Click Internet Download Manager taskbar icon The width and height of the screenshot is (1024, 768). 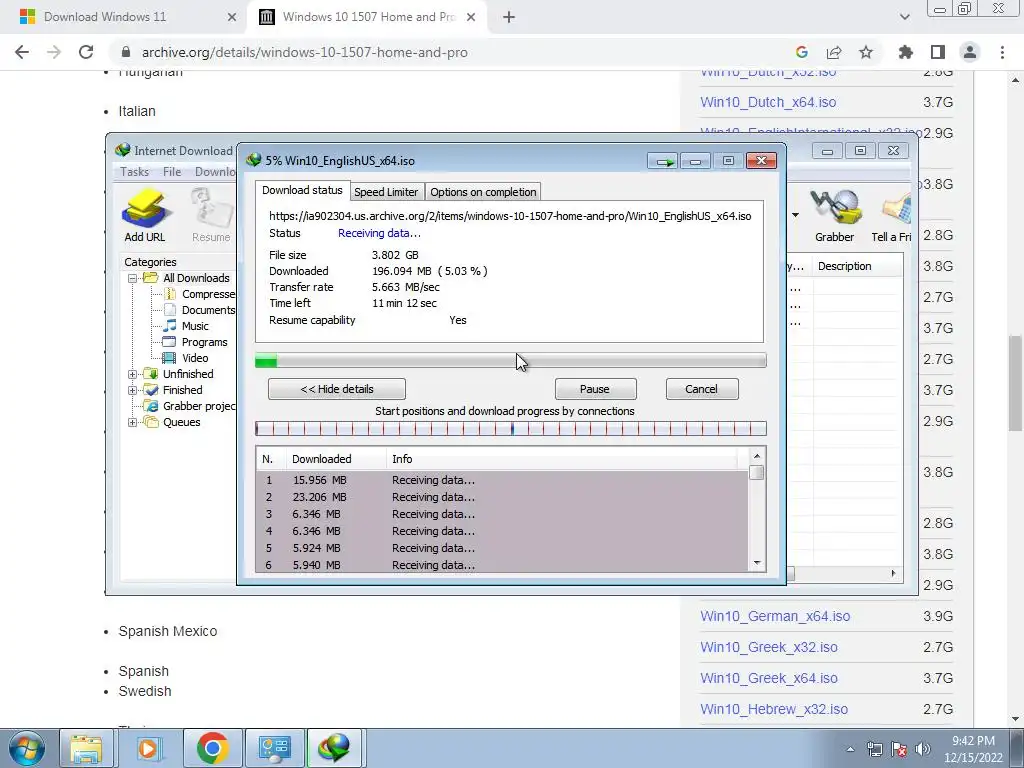334,748
